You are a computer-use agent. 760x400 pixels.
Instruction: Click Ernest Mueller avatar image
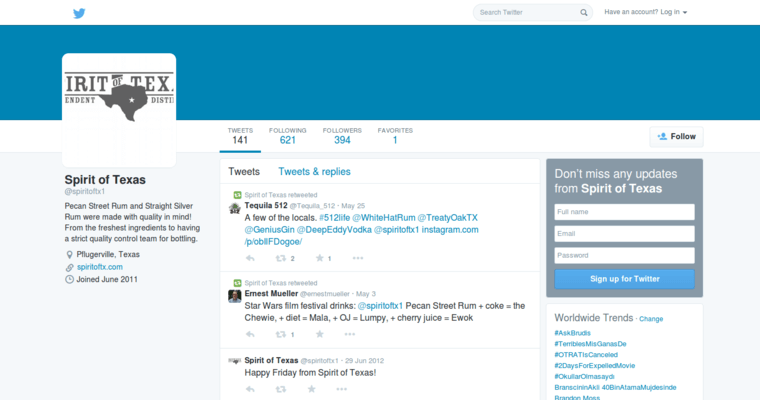click(x=235, y=296)
